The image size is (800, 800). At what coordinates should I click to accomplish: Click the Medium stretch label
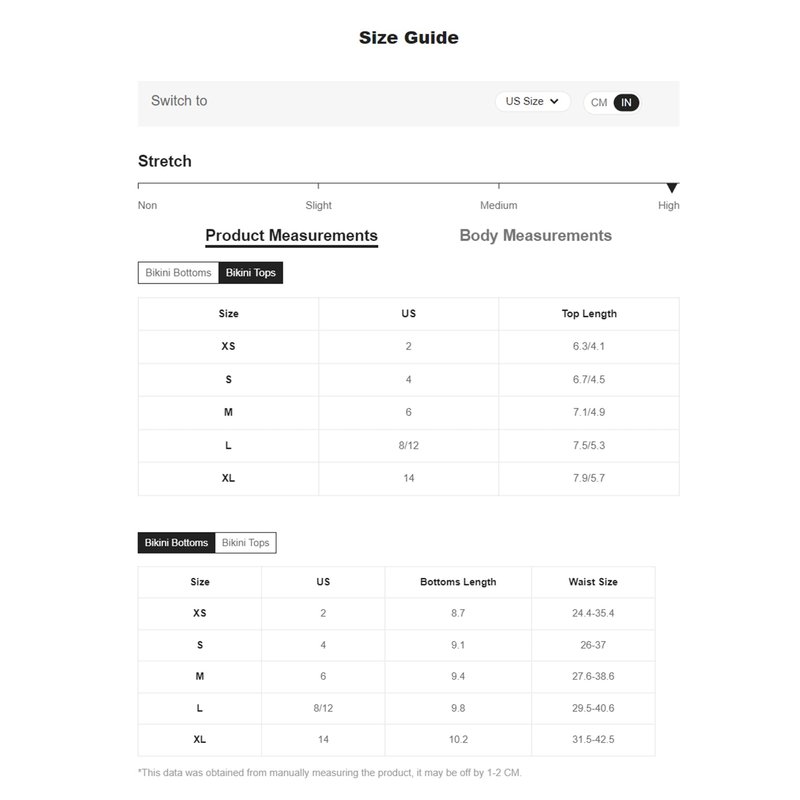pos(498,205)
